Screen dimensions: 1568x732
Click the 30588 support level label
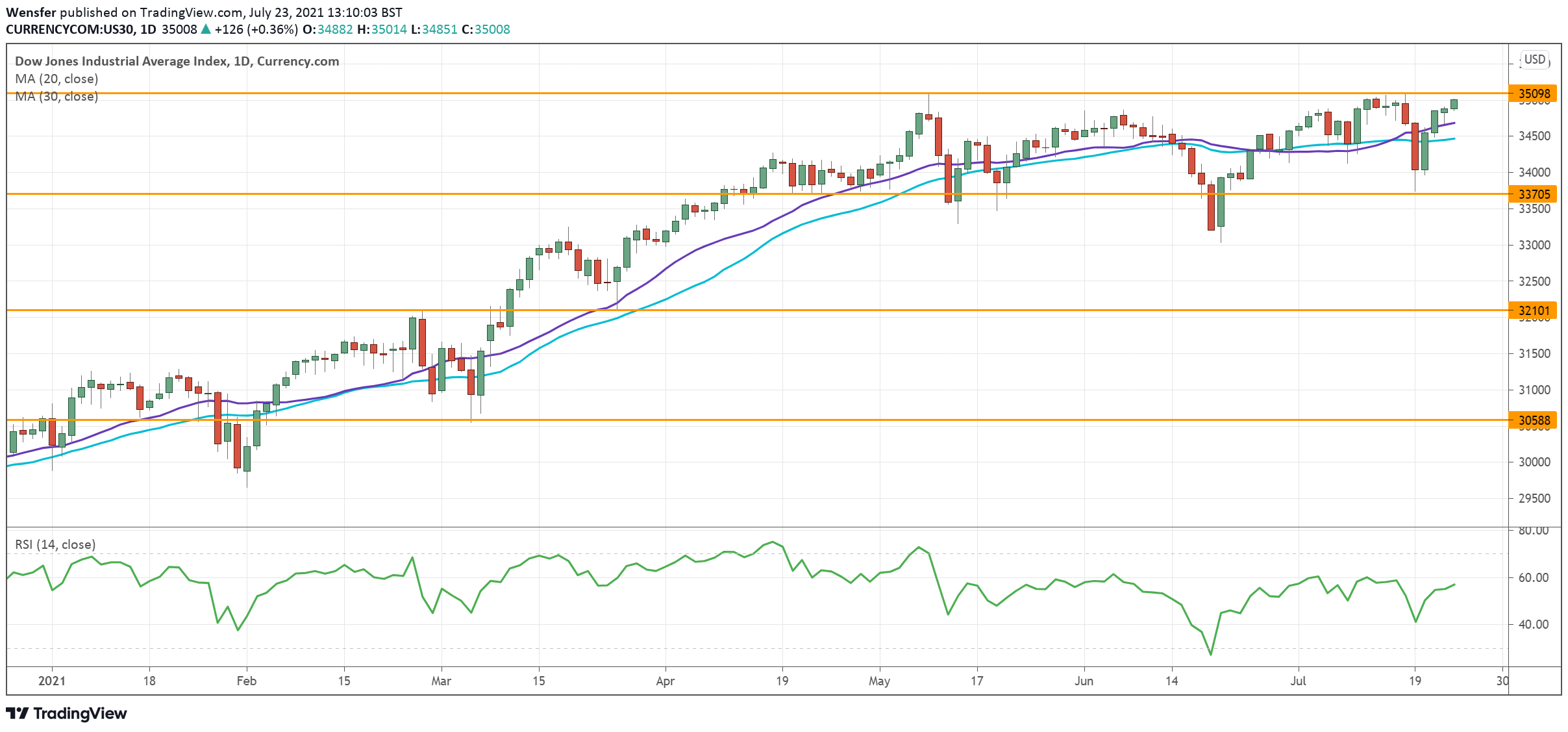click(x=1534, y=420)
